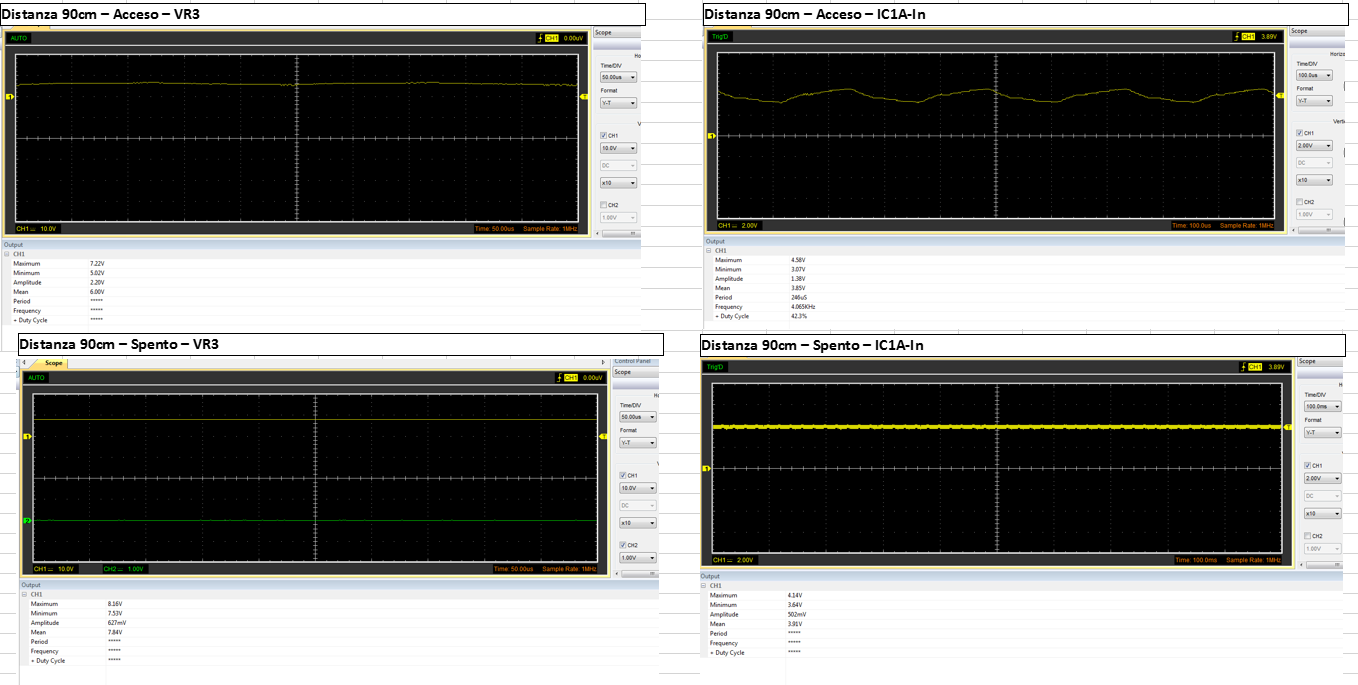Screen dimensions: 1358x685
Task: Click the tab scroll-left arrow beside the Scope tab
Action: 23,362
